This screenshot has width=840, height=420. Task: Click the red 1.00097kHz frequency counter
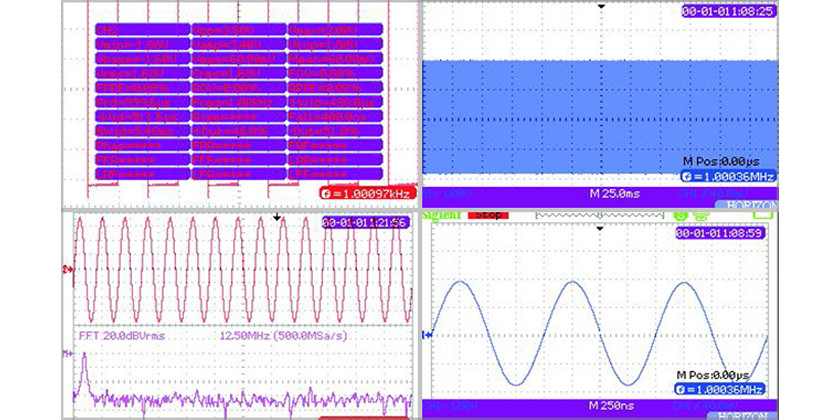(364, 193)
